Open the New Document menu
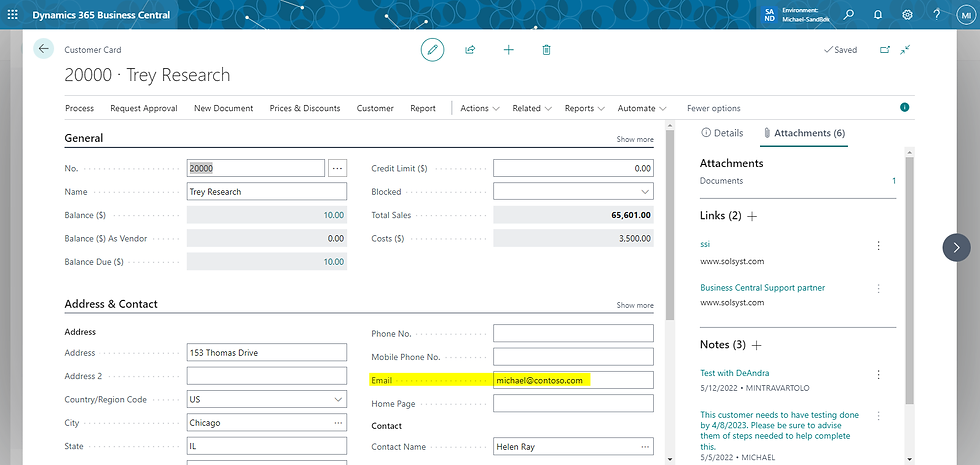The height and width of the screenshot is (465, 980). tap(224, 108)
